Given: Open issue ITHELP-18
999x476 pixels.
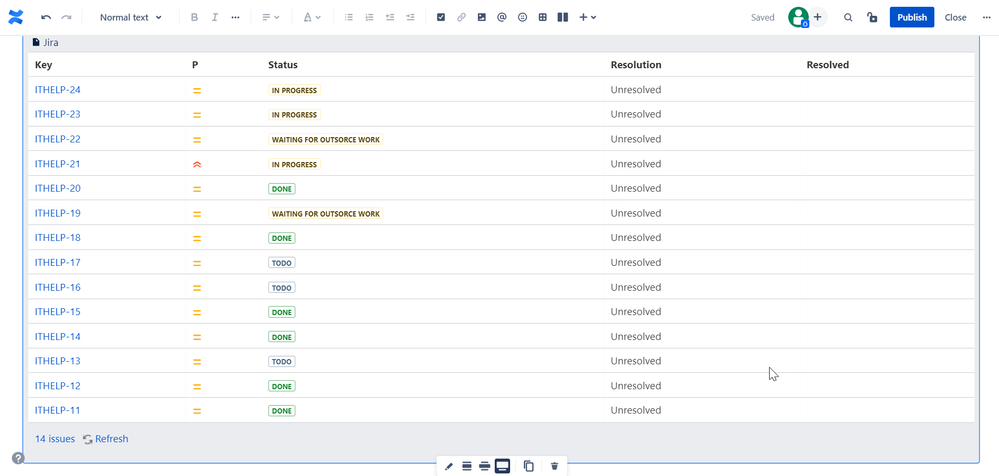Looking at the screenshot, I should 57,238.
